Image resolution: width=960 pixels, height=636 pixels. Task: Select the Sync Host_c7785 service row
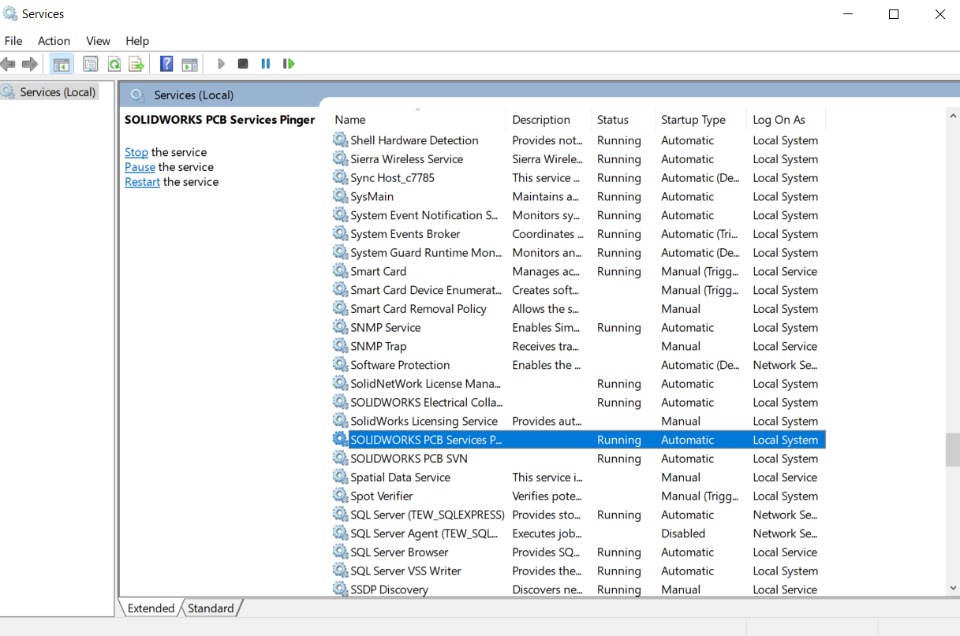(x=579, y=178)
